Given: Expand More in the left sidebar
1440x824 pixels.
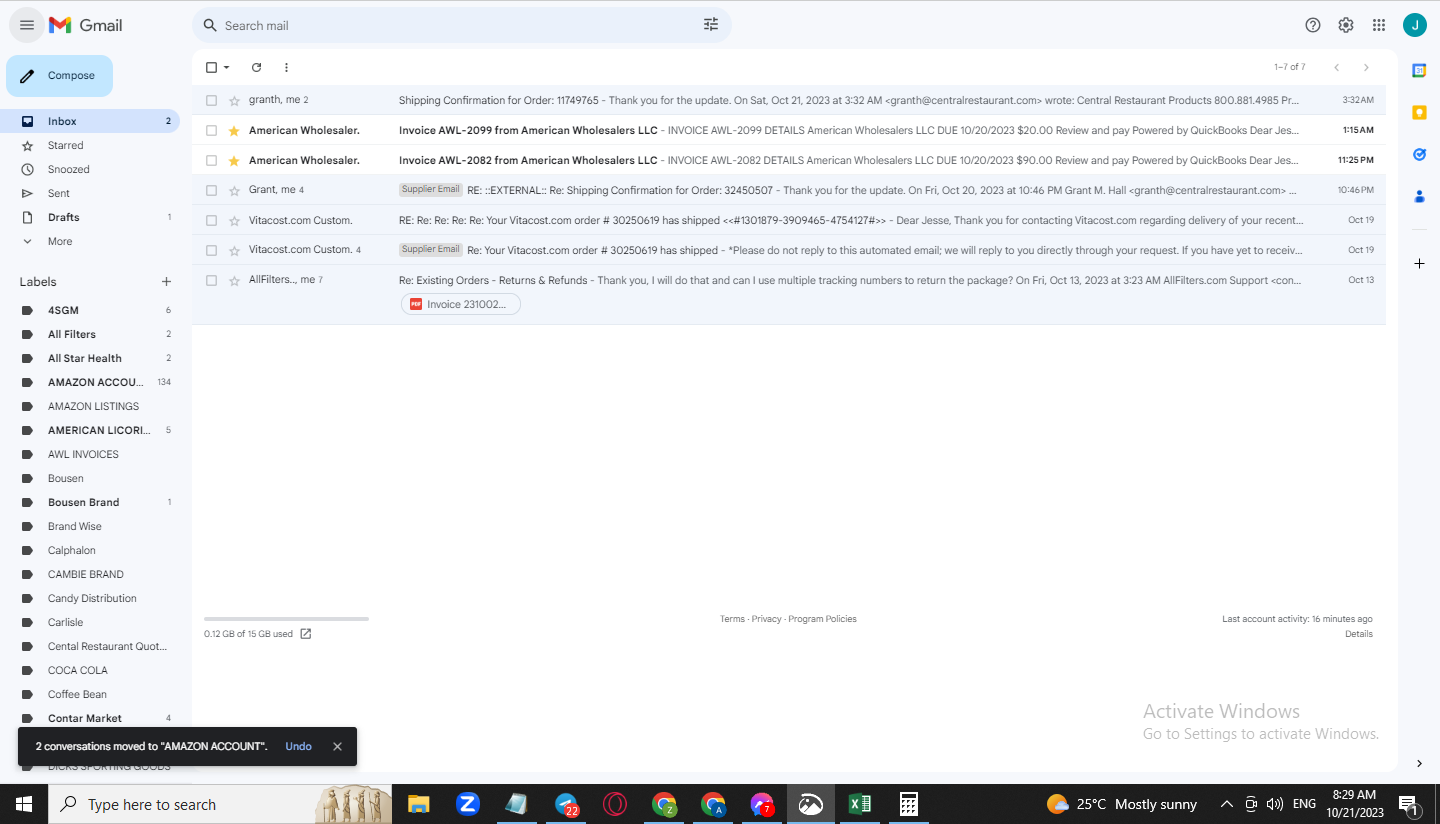Looking at the screenshot, I should (x=60, y=241).
